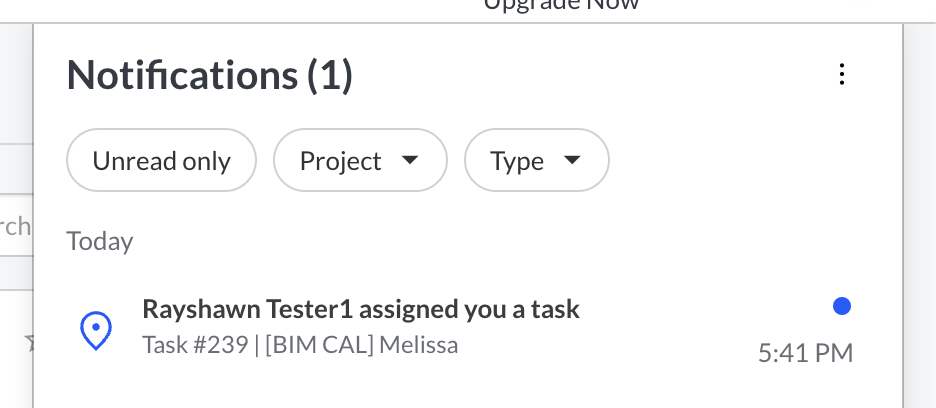936x408 pixels.
Task: Open the notifications three-dot options menu
Action: (842, 75)
